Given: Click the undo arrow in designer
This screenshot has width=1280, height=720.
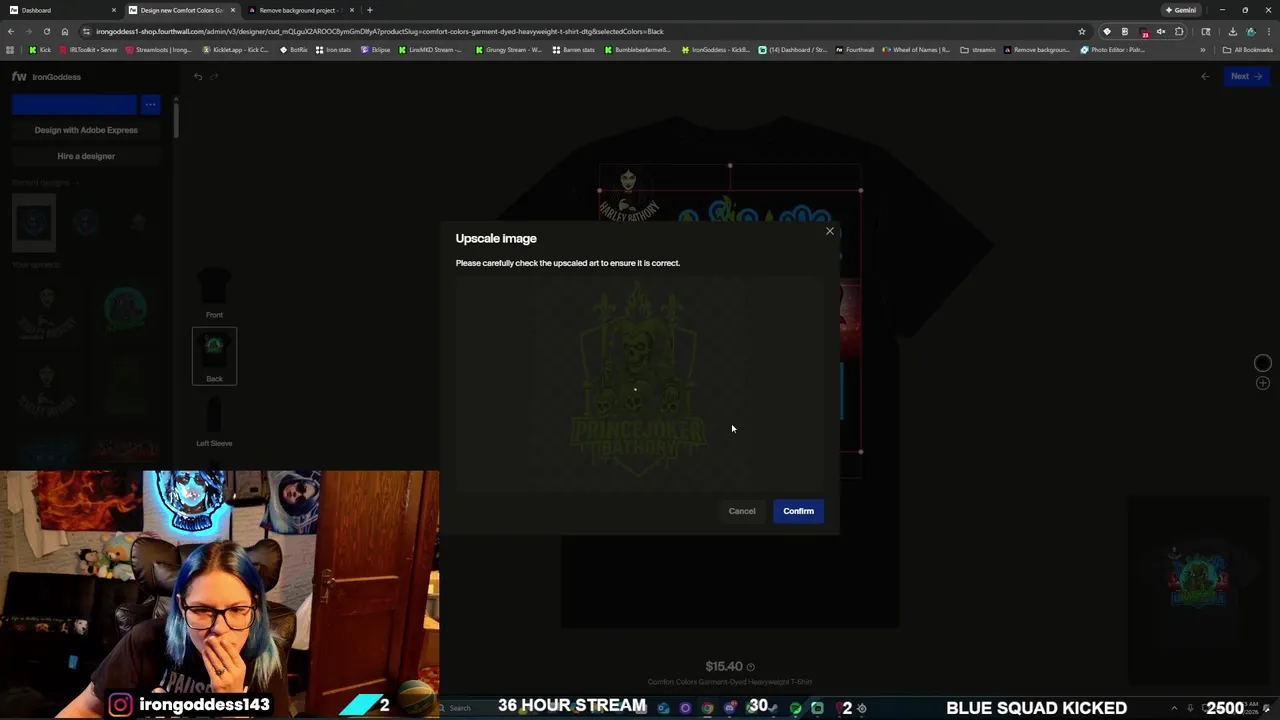Looking at the screenshot, I should tap(198, 76).
